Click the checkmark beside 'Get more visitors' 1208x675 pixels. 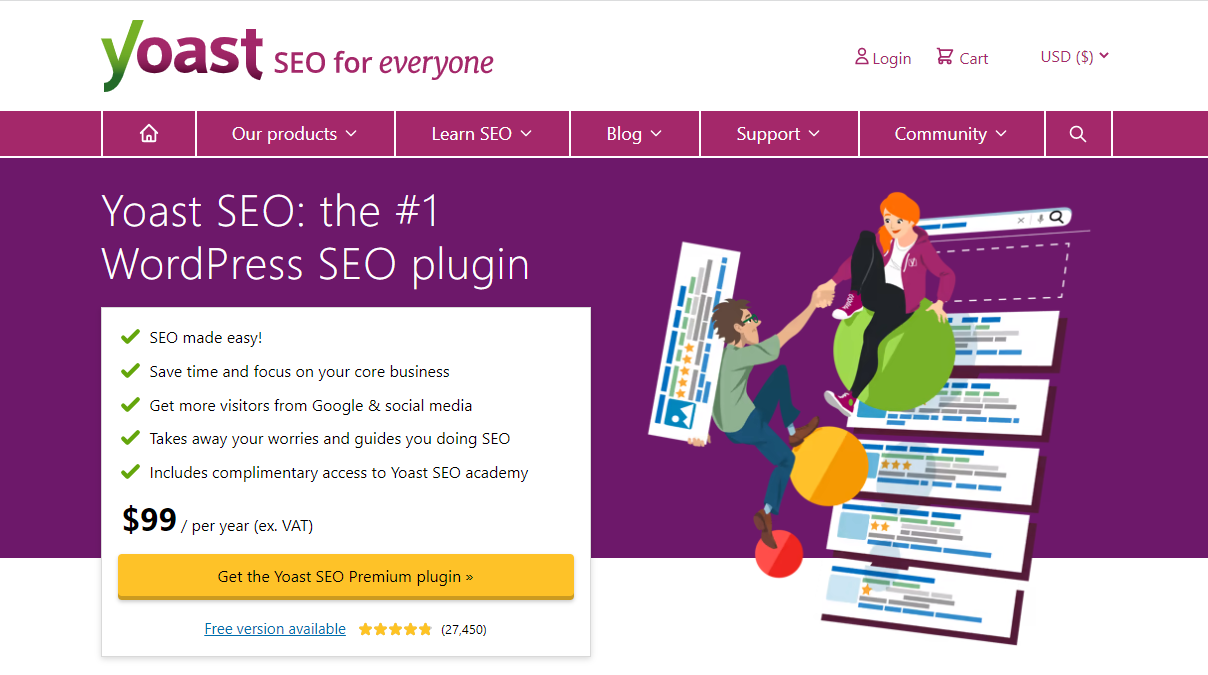click(130, 405)
